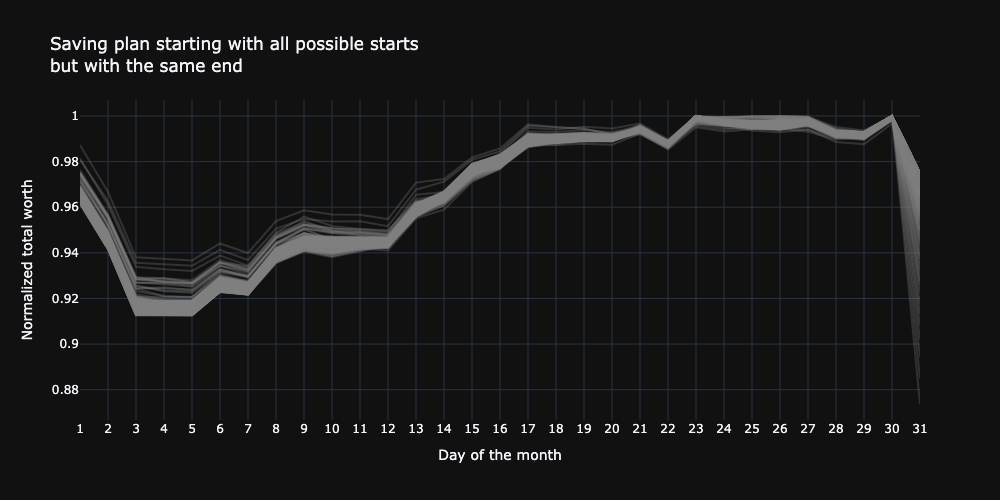Click the line band at day 3
This screenshot has width=1000, height=500.
136,300
